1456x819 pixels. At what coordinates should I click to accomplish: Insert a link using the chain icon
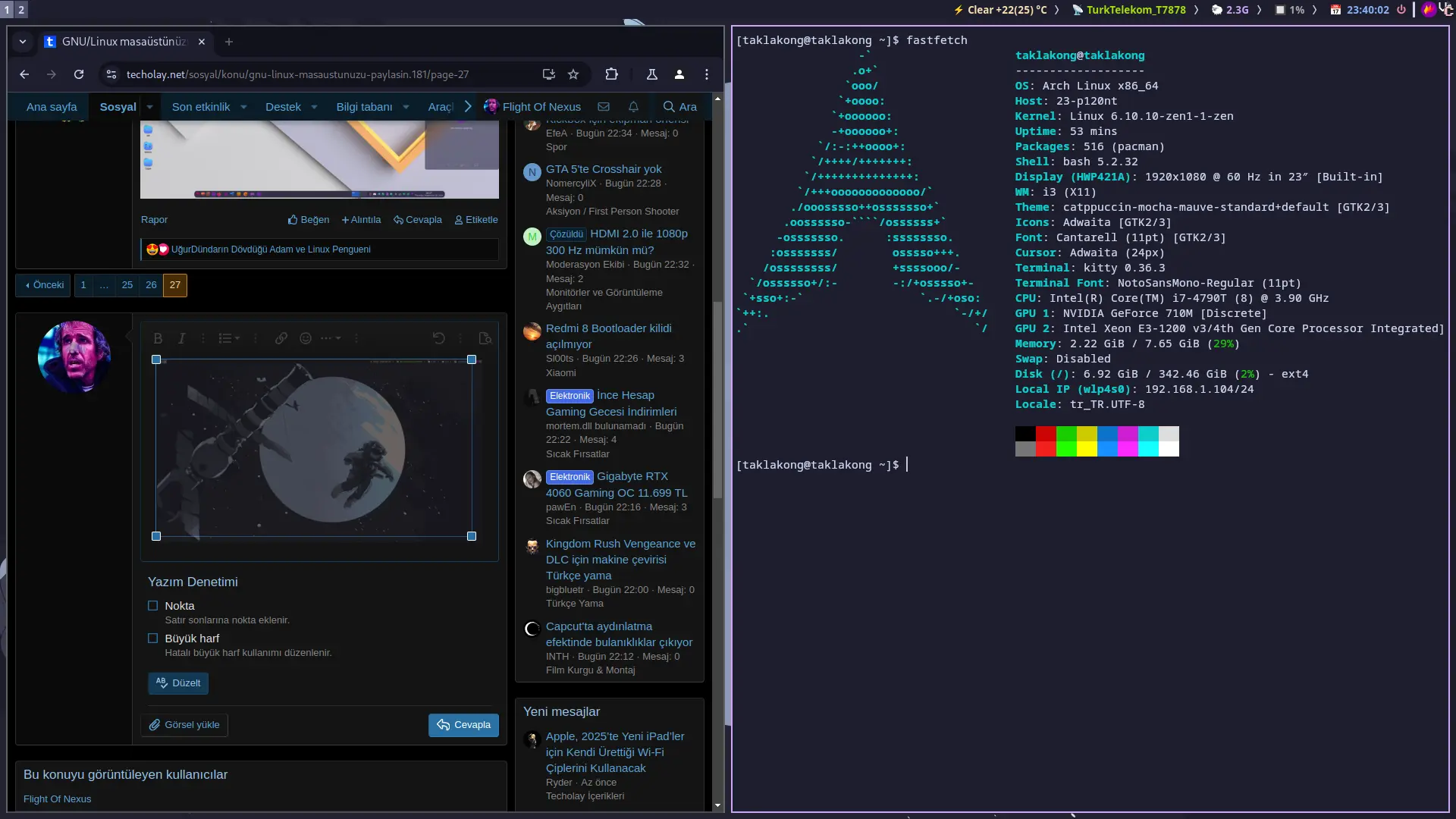pos(281,339)
